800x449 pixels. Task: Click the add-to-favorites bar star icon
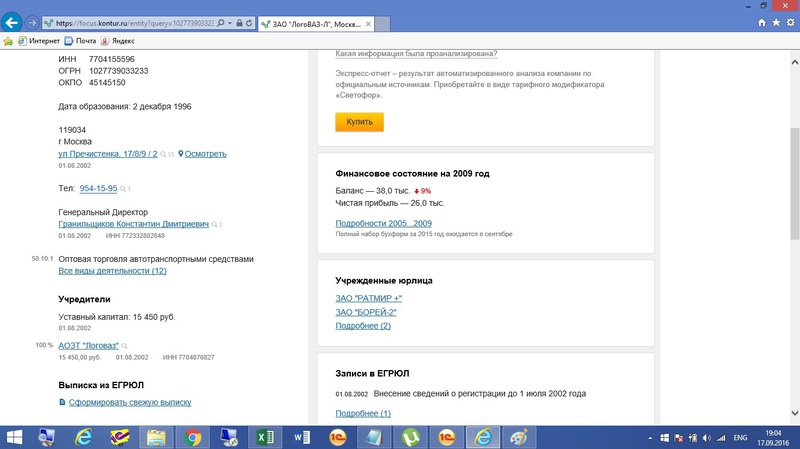click(x=8, y=41)
